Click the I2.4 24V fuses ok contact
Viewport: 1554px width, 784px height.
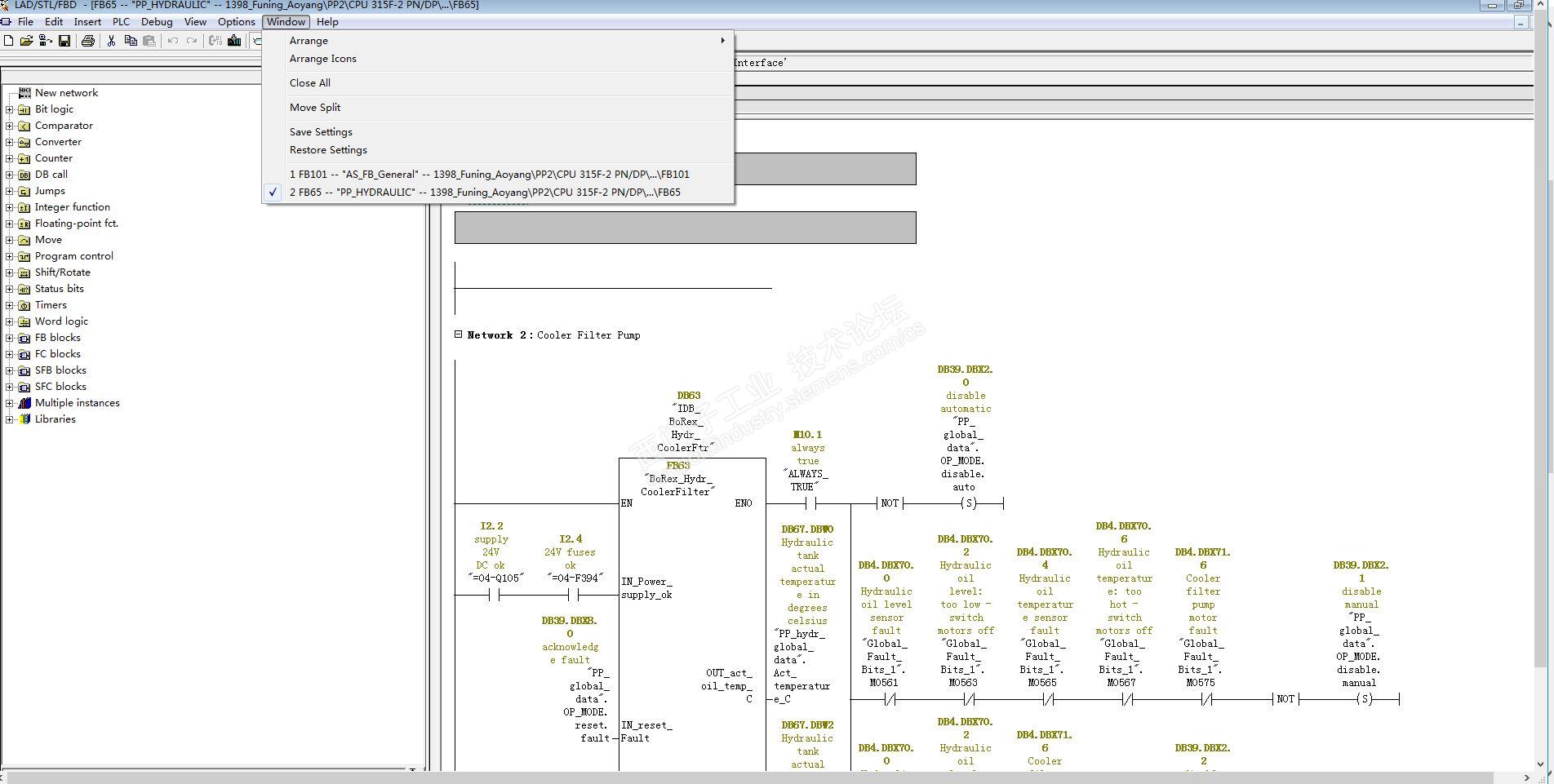pyautogui.click(x=573, y=595)
